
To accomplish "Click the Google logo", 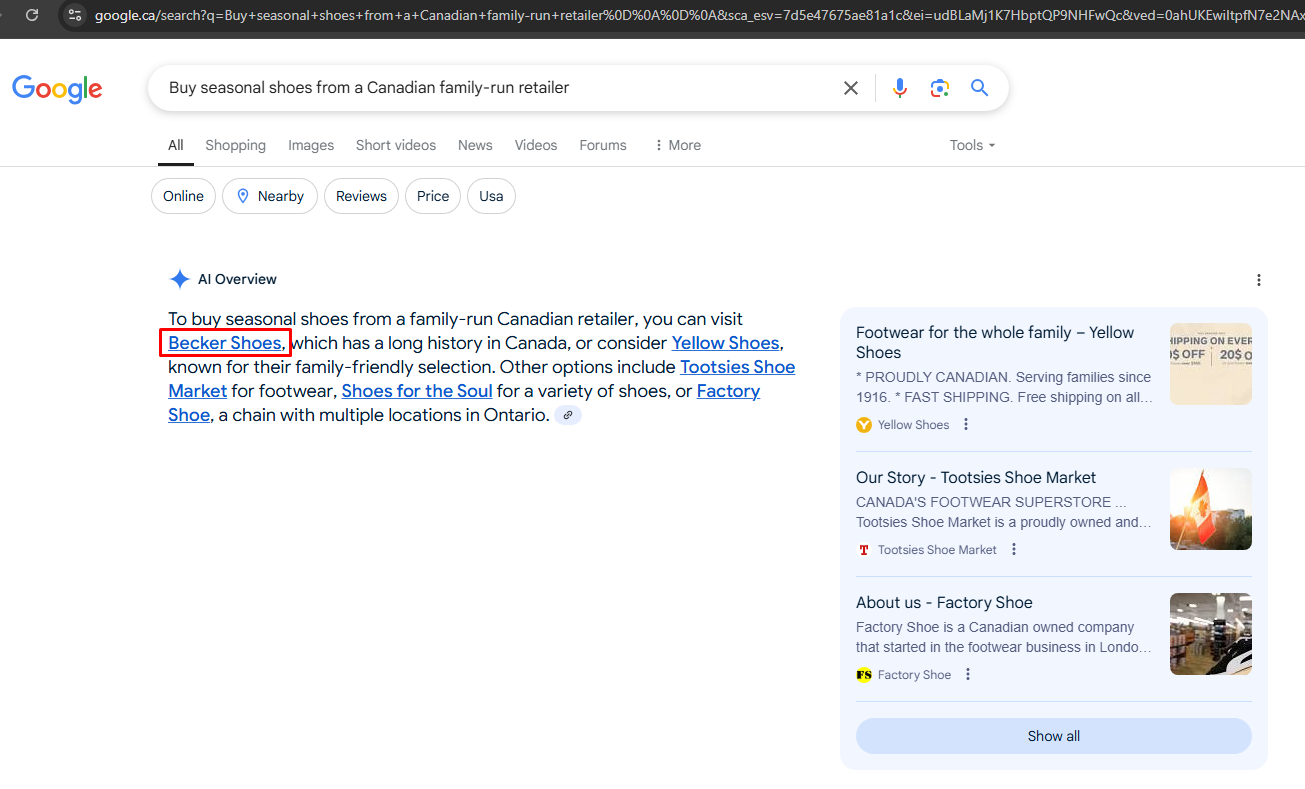I will coord(57,89).
